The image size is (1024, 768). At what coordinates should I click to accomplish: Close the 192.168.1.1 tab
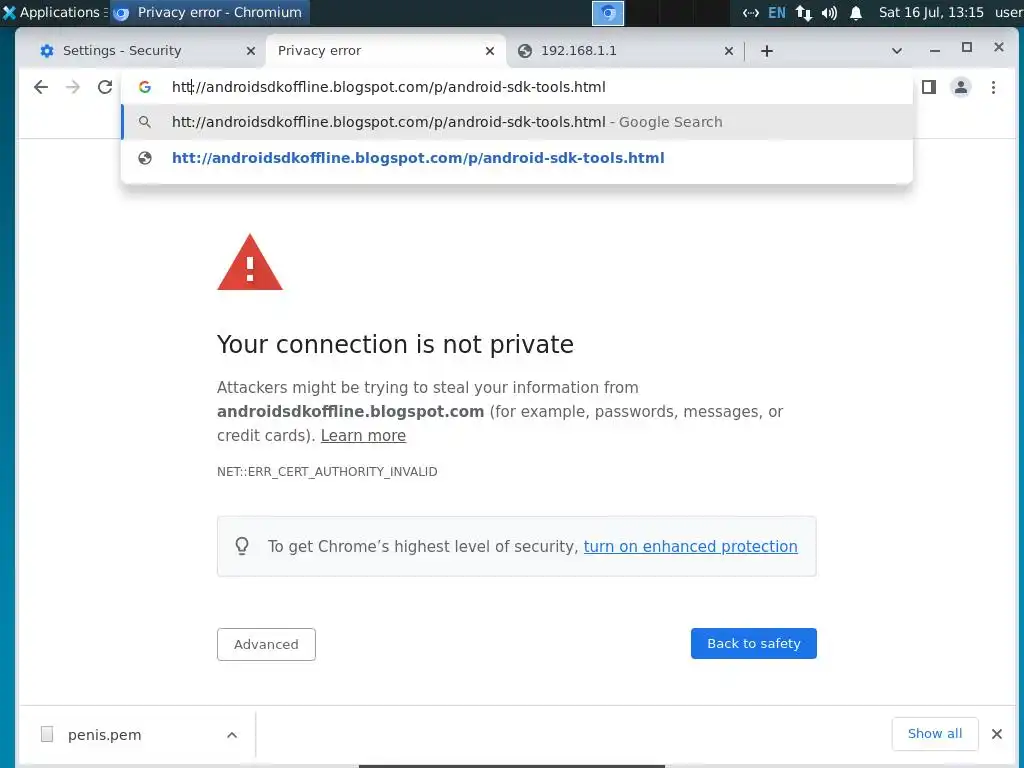point(729,51)
